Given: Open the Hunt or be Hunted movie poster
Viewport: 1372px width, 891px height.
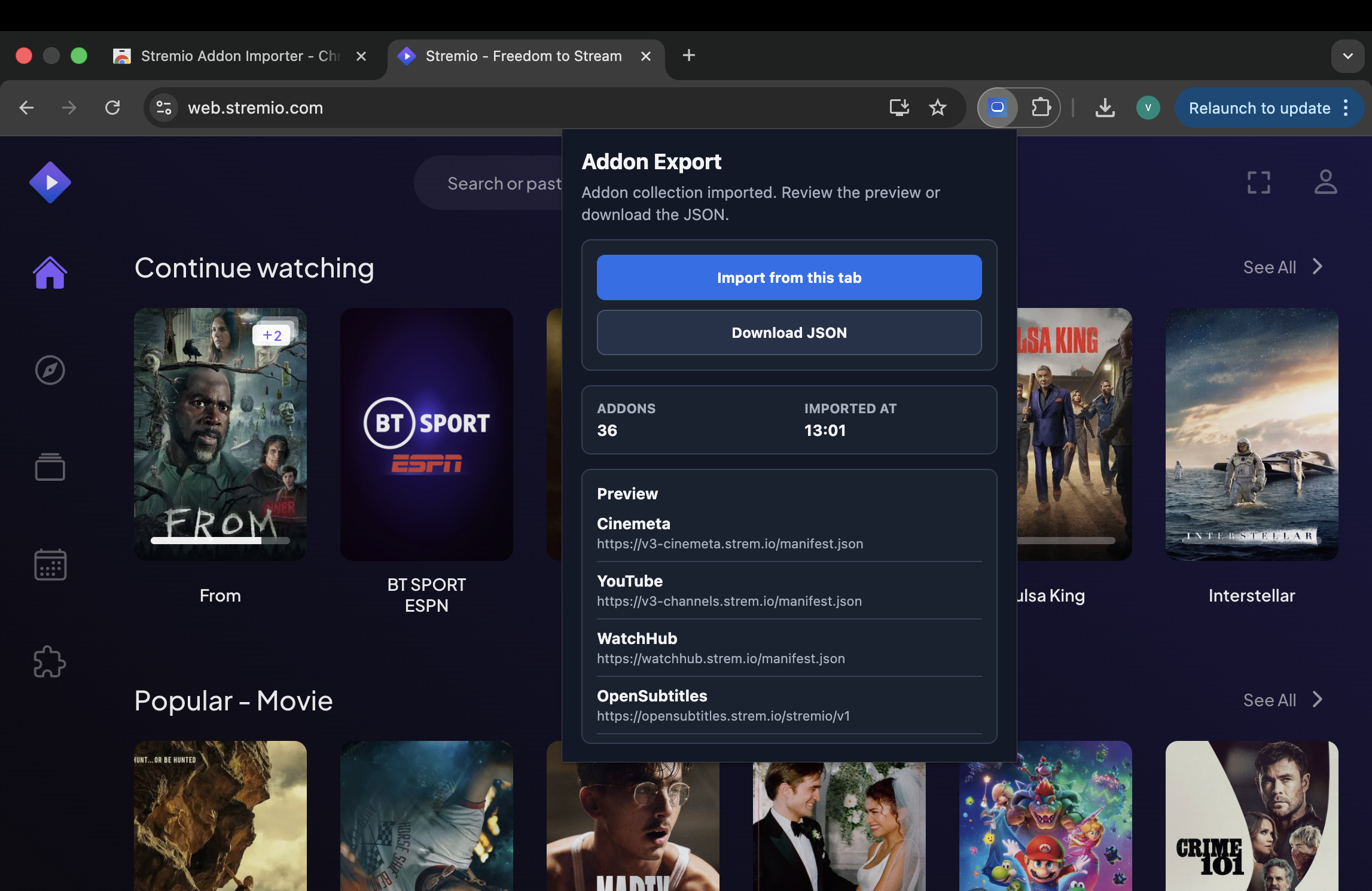Looking at the screenshot, I should tap(220, 816).
